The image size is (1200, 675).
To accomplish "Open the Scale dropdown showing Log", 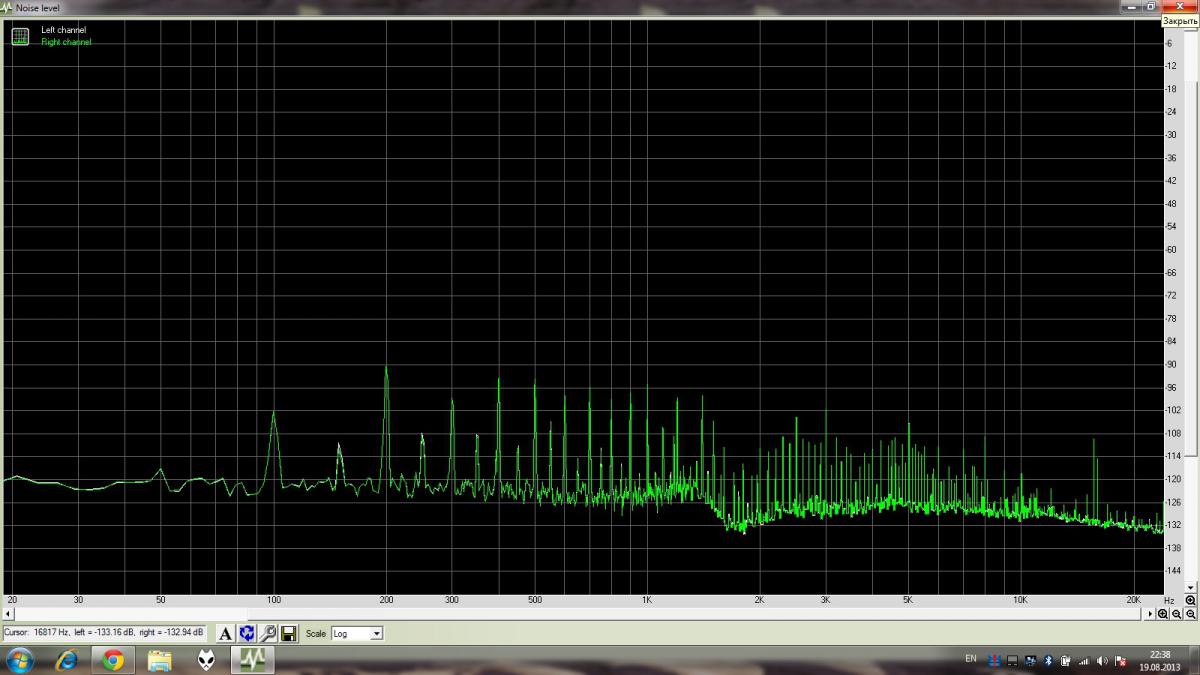I will [357, 633].
